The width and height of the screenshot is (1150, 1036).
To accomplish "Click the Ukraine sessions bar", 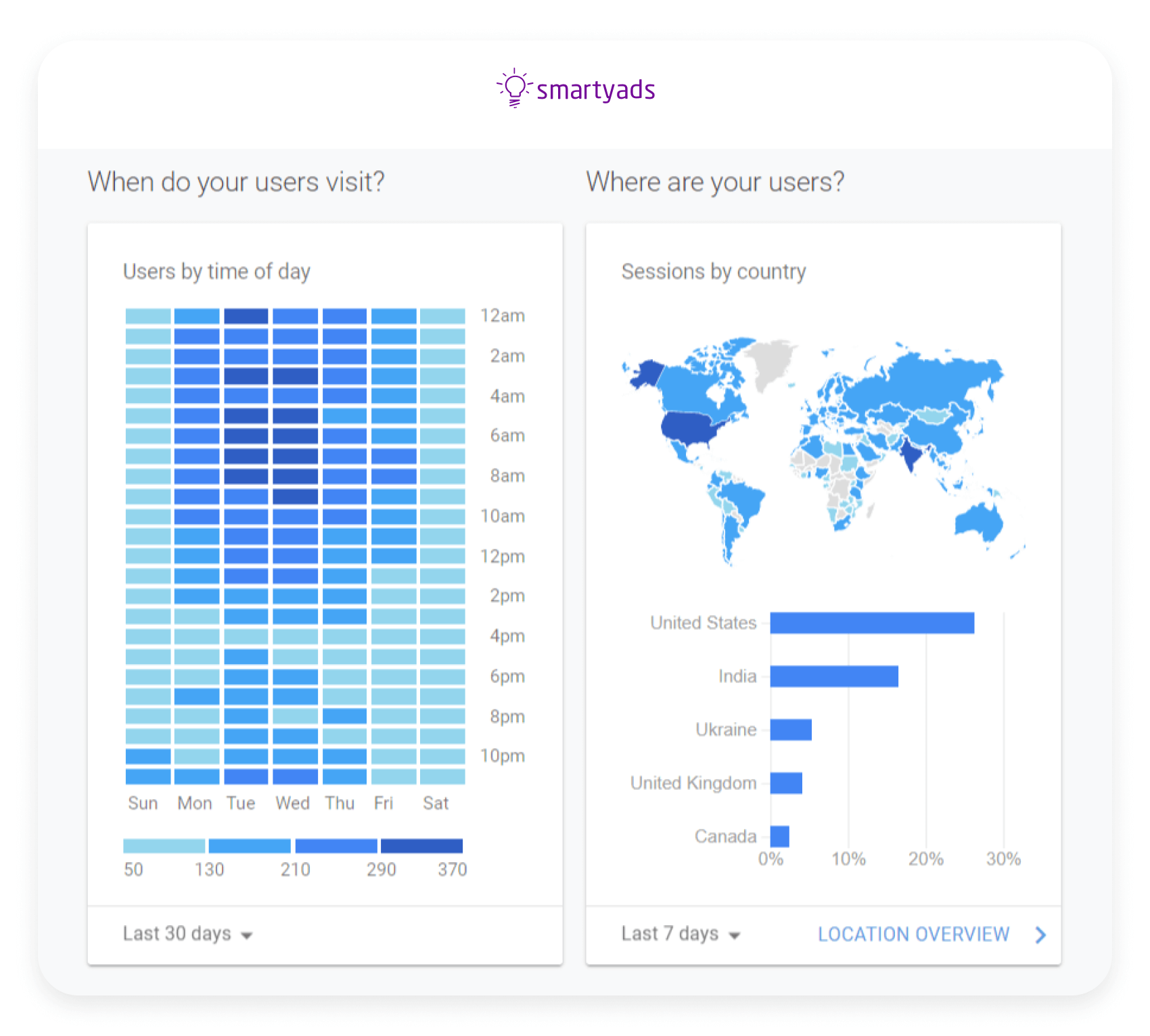I will pyautogui.click(x=791, y=730).
